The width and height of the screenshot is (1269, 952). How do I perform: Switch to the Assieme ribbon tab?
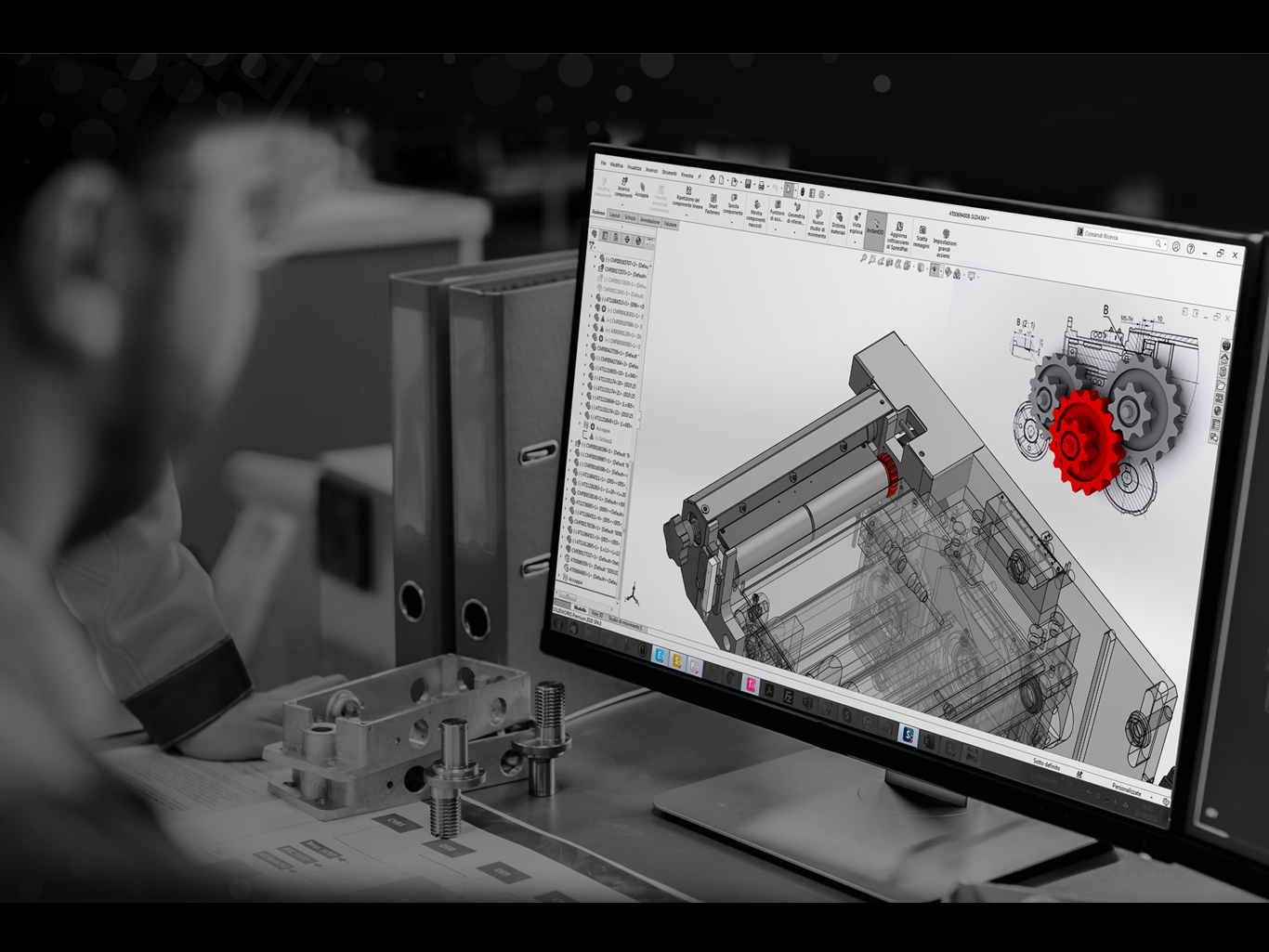(598, 213)
